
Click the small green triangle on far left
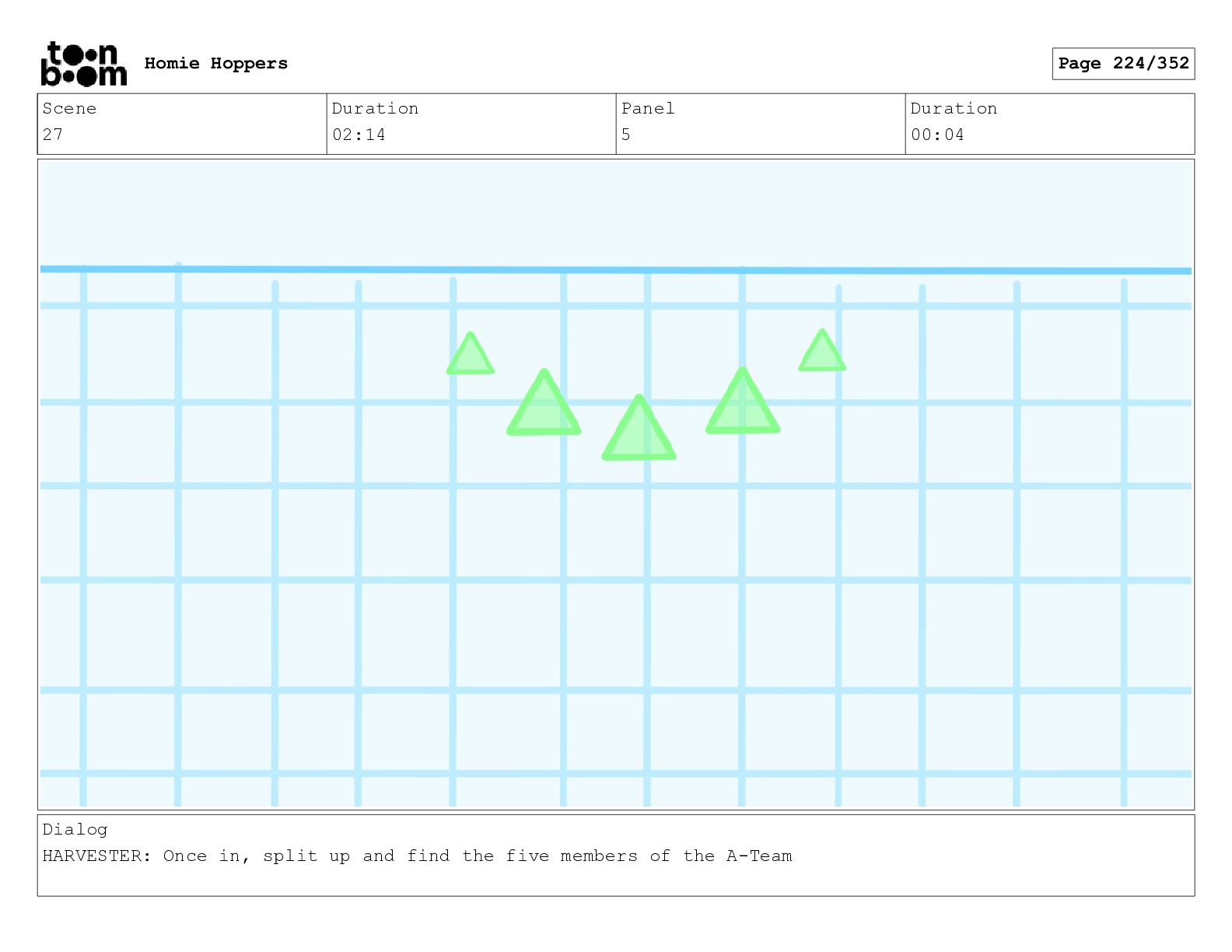point(471,355)
